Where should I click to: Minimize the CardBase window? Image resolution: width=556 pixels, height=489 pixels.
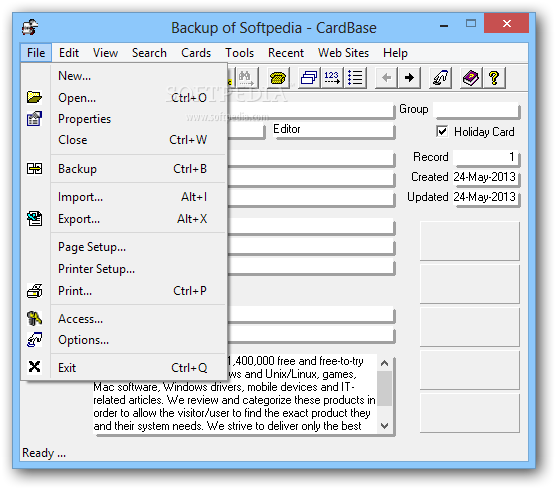click(x=444, y=25)
